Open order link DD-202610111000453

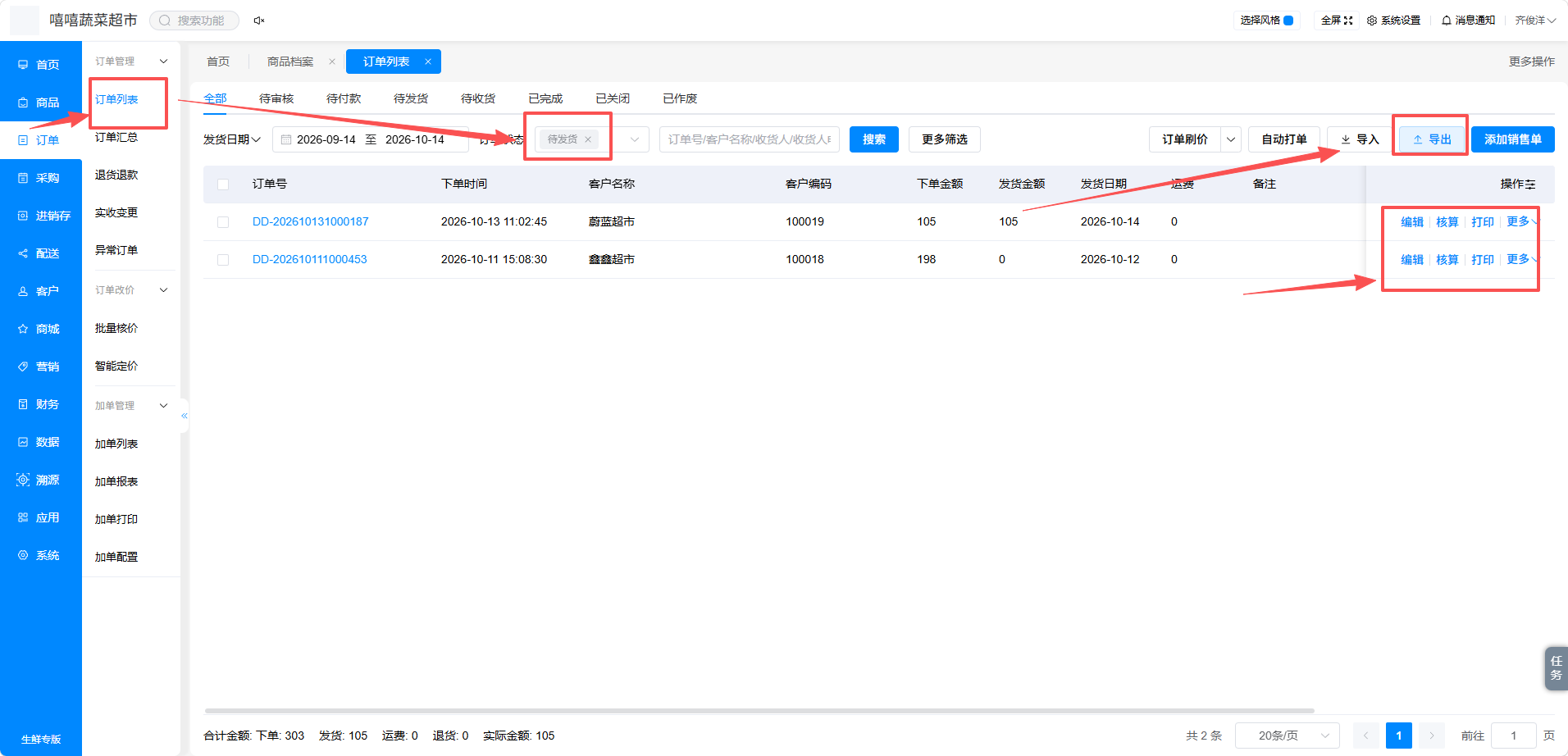[x=310, y=259]
